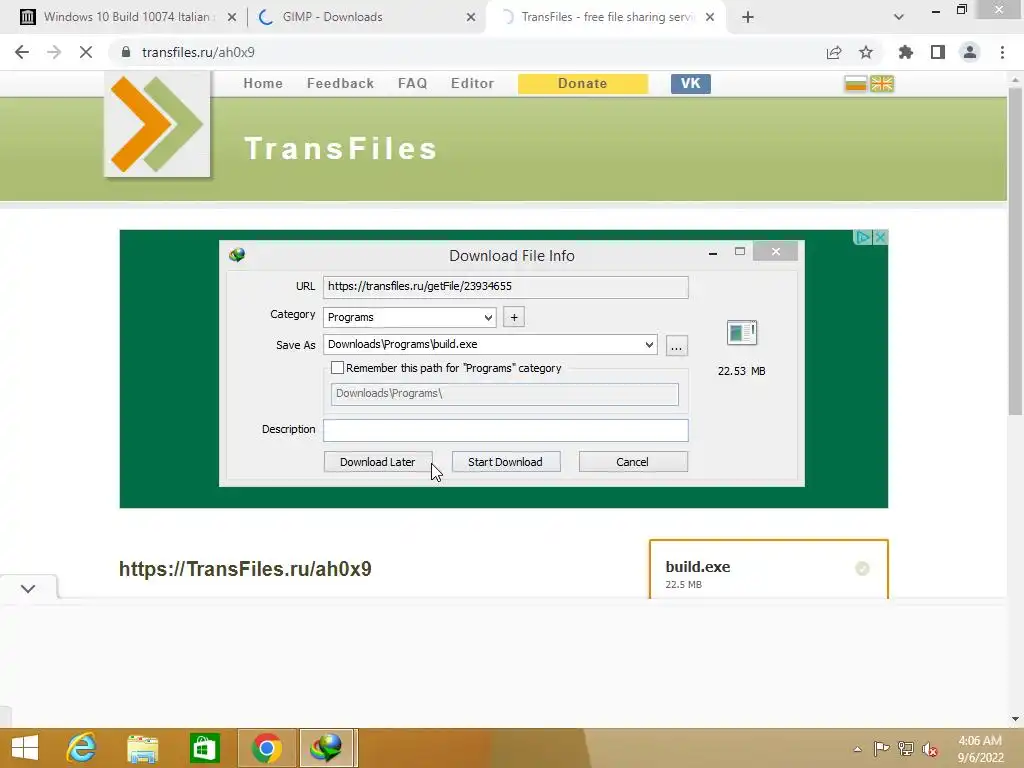Click the browse ... button beside Save As

[677, 345]
